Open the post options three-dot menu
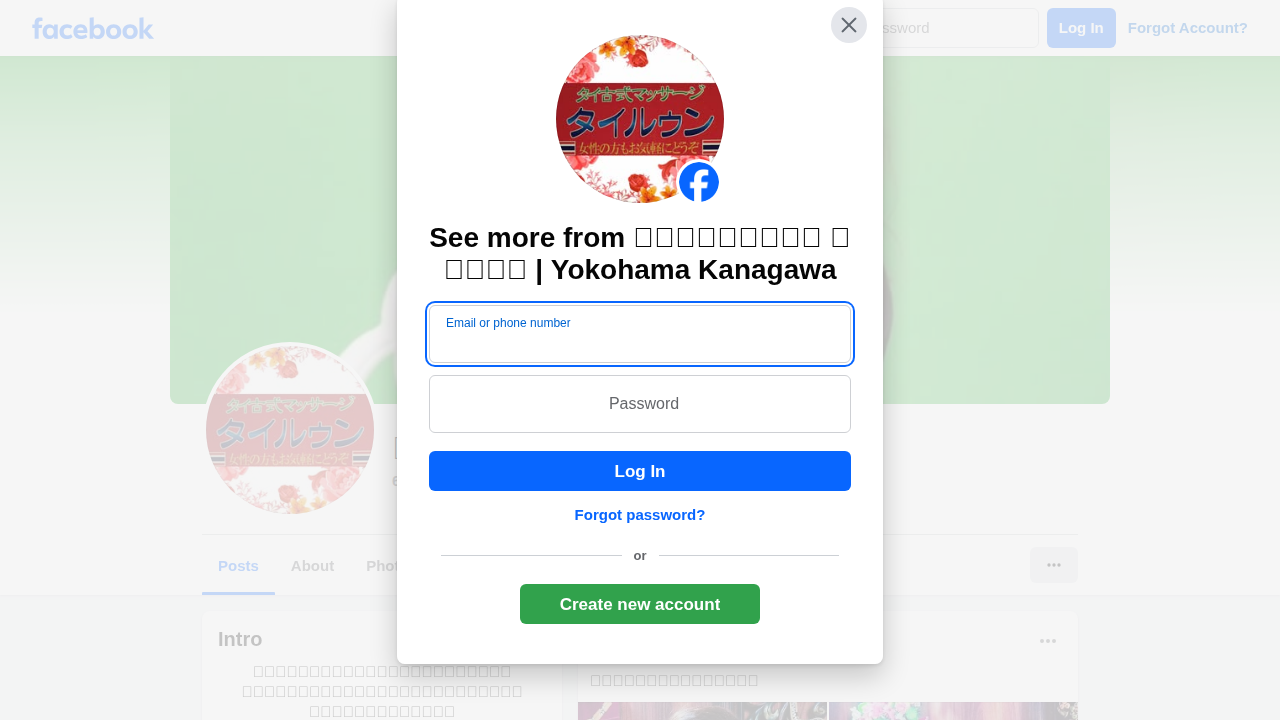Image resolution: width=1280 pixels, height=720 pixels. pos(1048,641)
